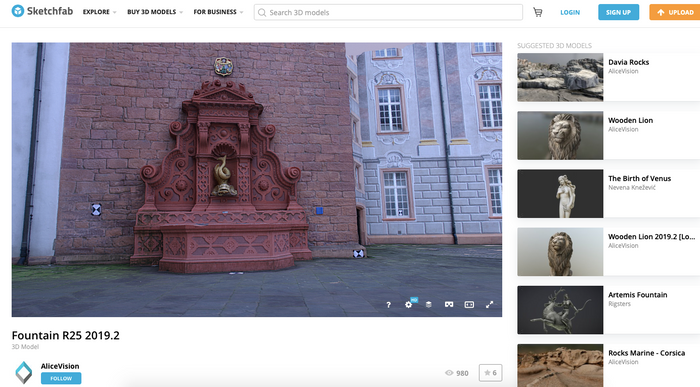Enter VR mode with goggles icon
700x387 pixels.
click(x=449, y=304)
